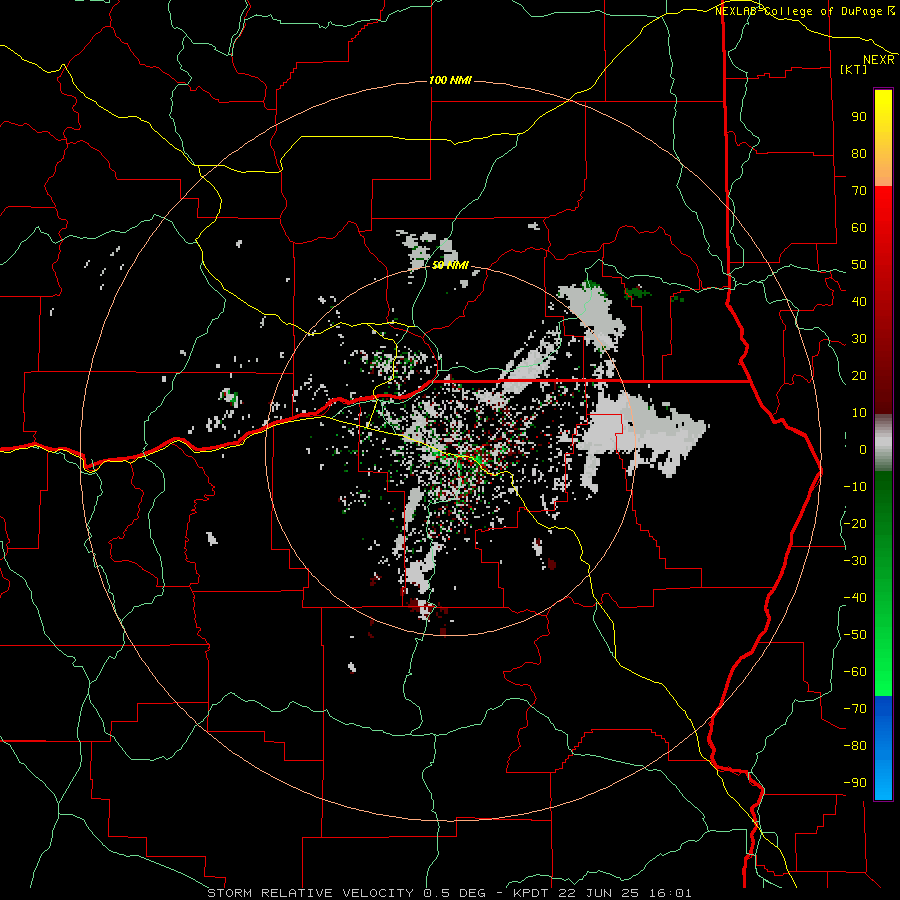Pick the gray zero-velocity band on scale

[x=883, y=443]
